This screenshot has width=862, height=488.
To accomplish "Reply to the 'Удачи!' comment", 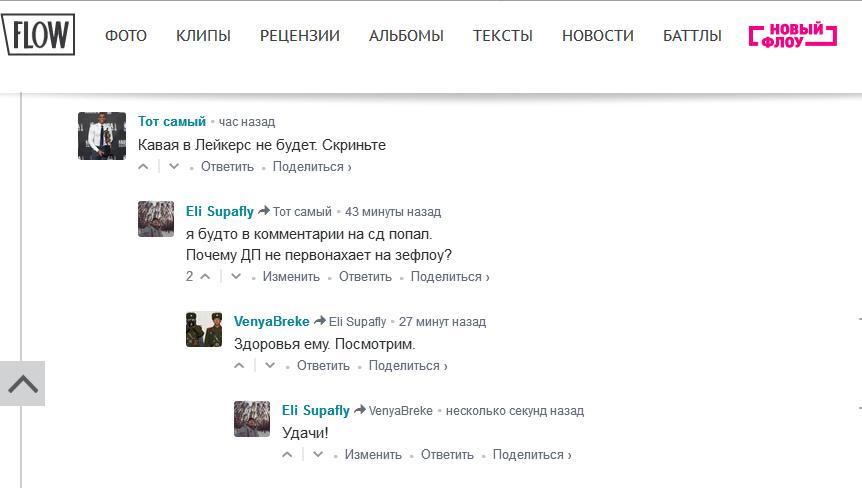I will [x=447, y=454].
